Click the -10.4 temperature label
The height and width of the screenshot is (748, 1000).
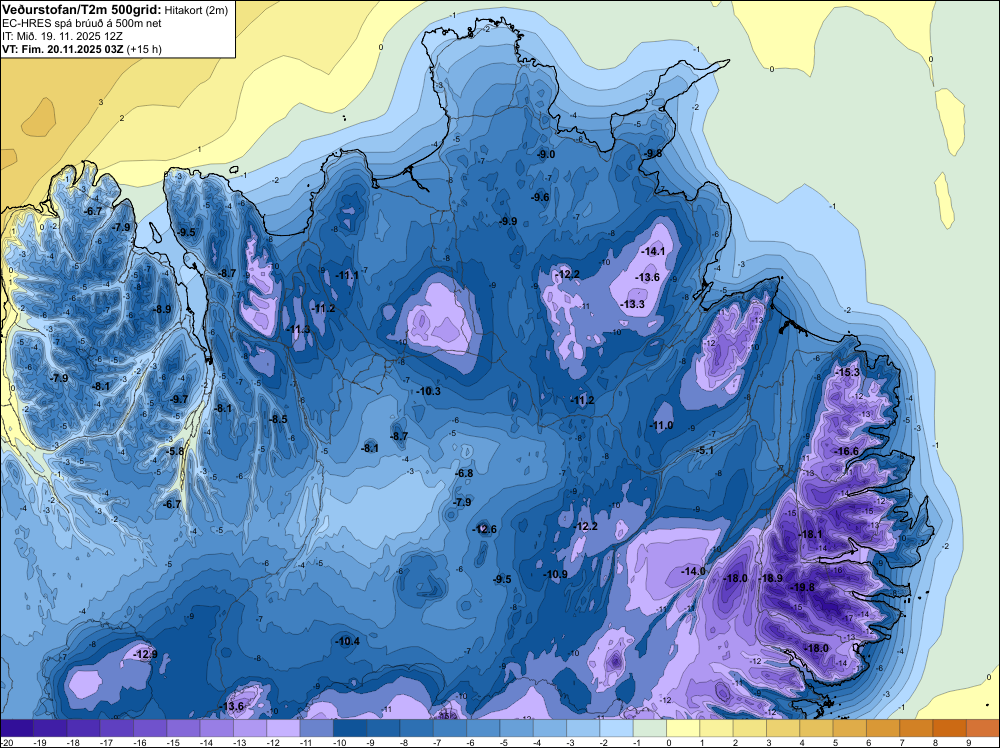pyautogui.click(x=348, y=641)
